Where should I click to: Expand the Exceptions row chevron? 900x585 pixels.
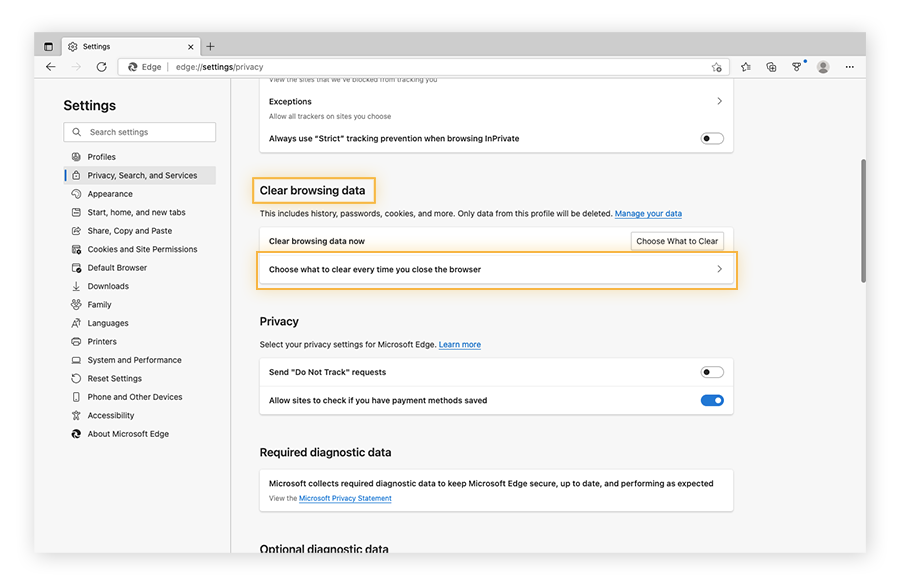coord(719,102)
